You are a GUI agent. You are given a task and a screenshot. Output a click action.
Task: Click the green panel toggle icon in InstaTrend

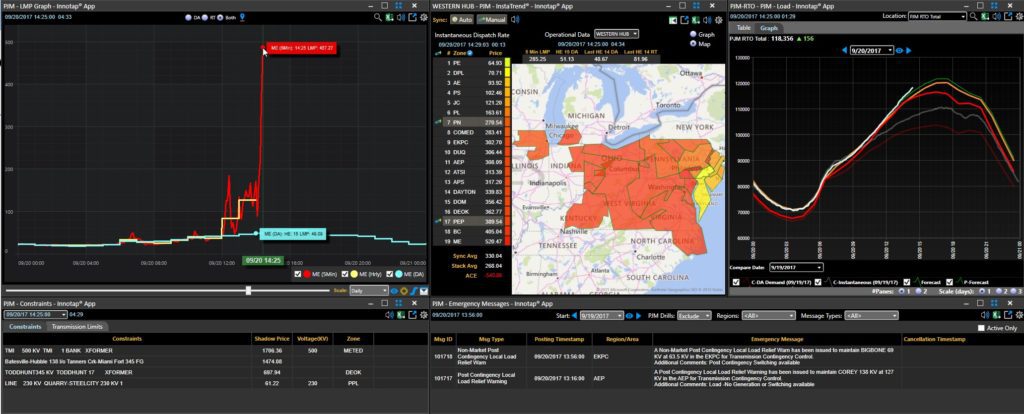point(674,20)
